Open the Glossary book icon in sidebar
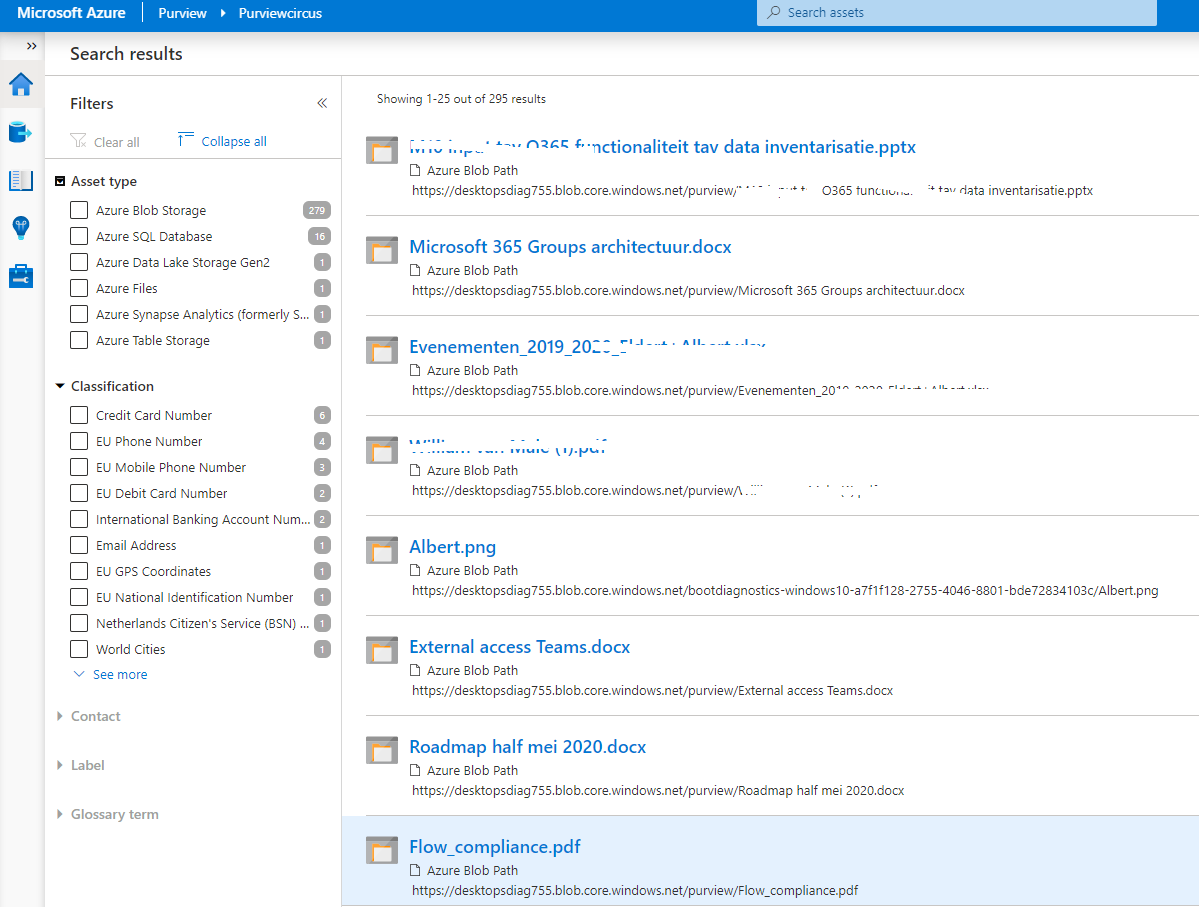1199x907 pixels. tap(21, 181)
